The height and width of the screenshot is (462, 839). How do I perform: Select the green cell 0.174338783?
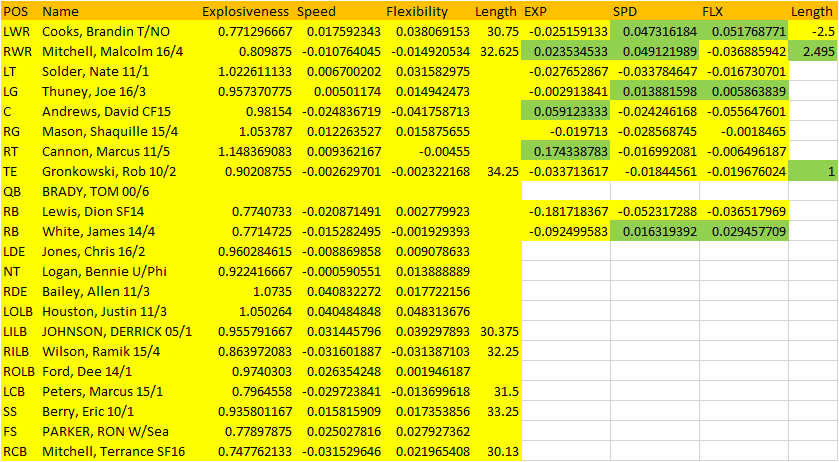(x=566, y=152)
